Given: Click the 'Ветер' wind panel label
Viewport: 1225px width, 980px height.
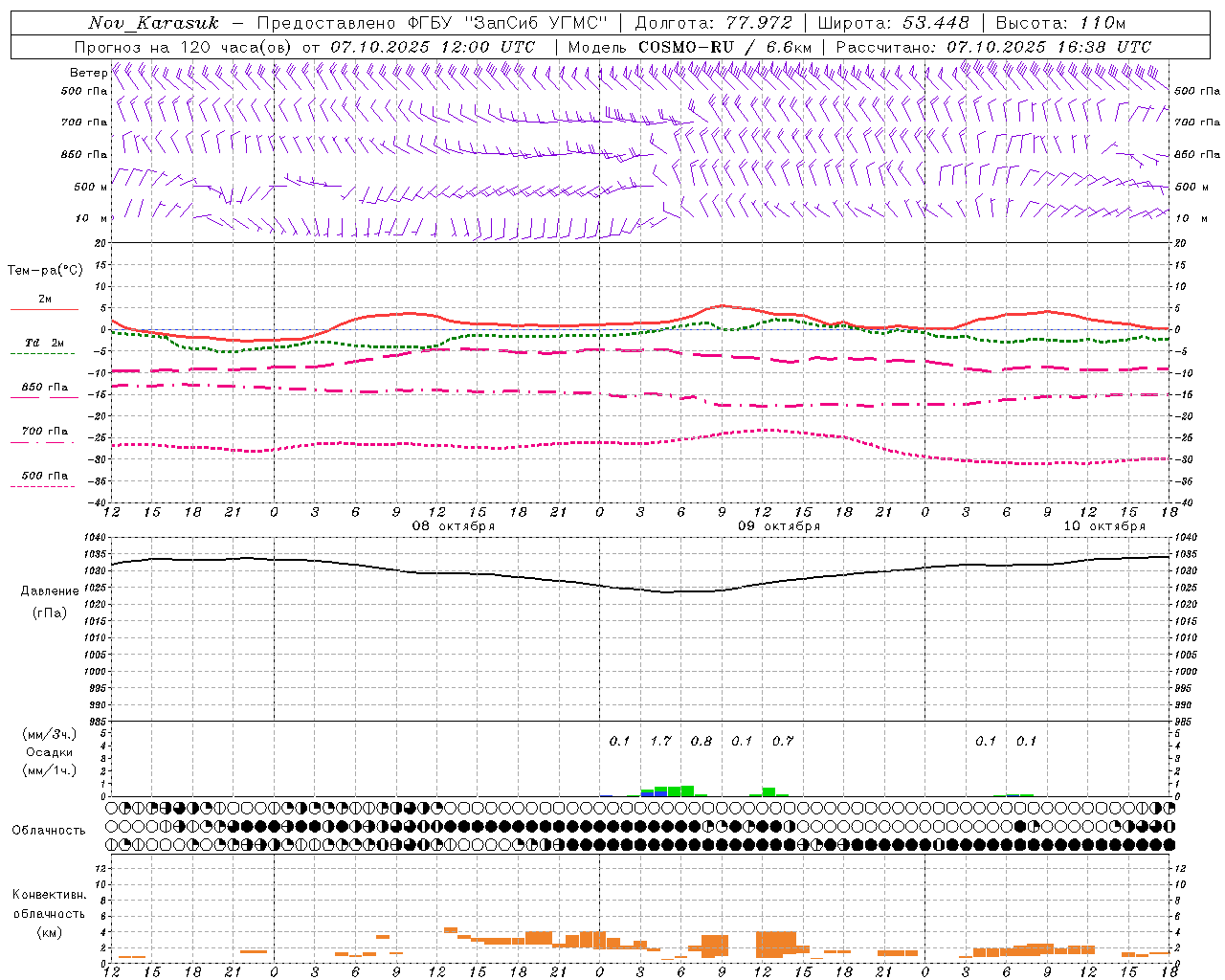Looking at the screenshot, I should pos(88,73).
